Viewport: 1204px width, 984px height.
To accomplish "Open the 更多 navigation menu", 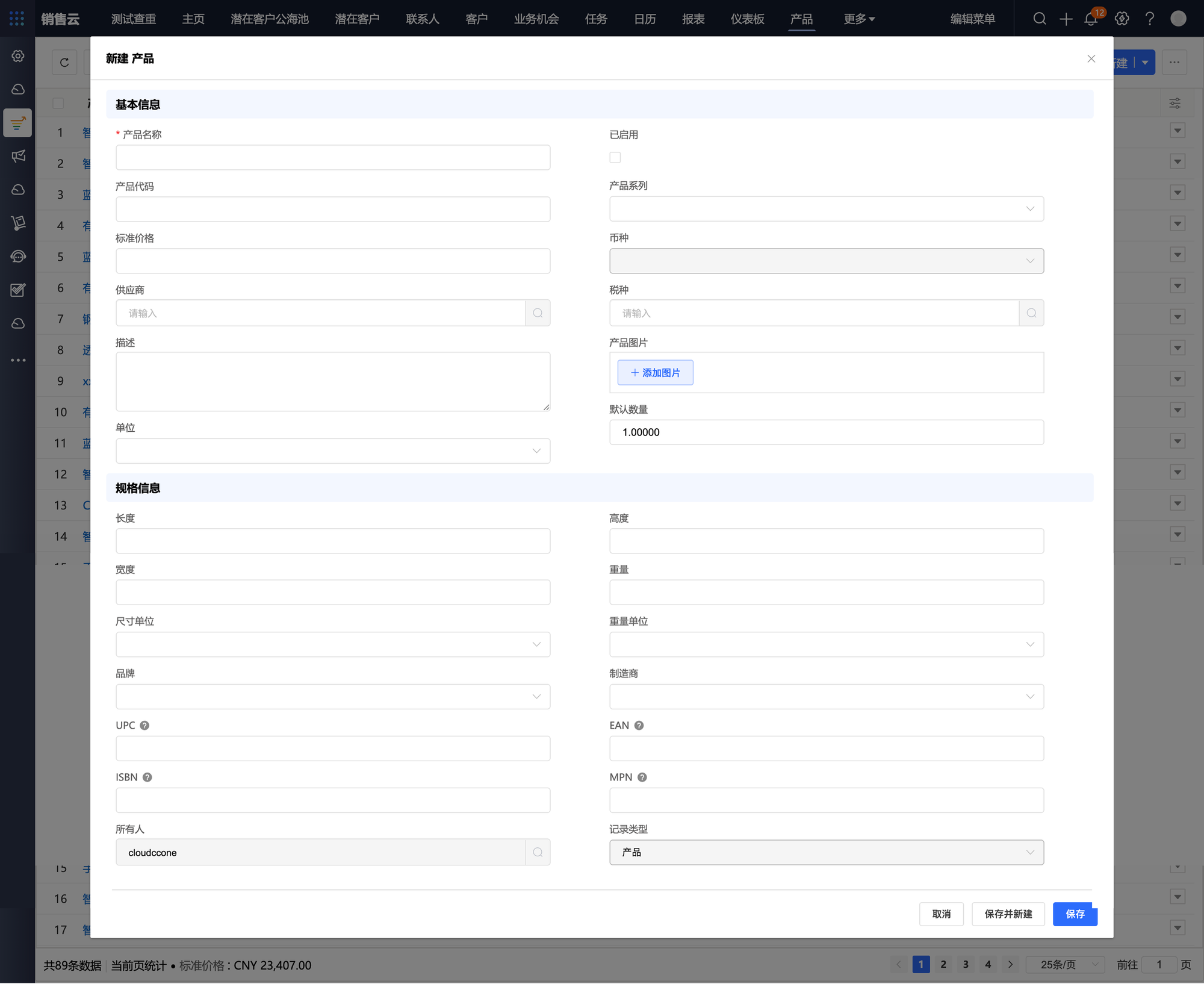I will 859,19.
